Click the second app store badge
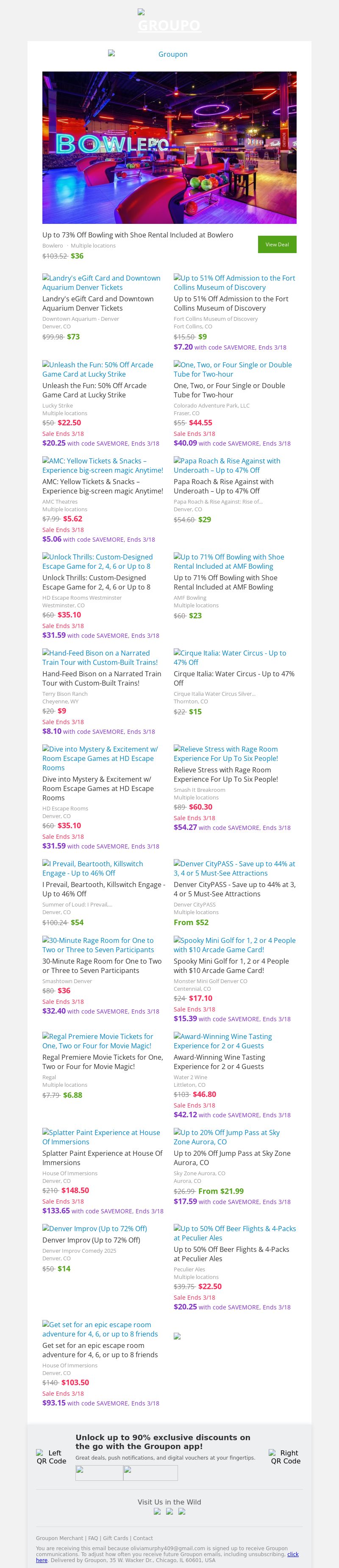The width and height of the screenshot is (339, 1568). pyautogui.click(x=150, y=1473)
